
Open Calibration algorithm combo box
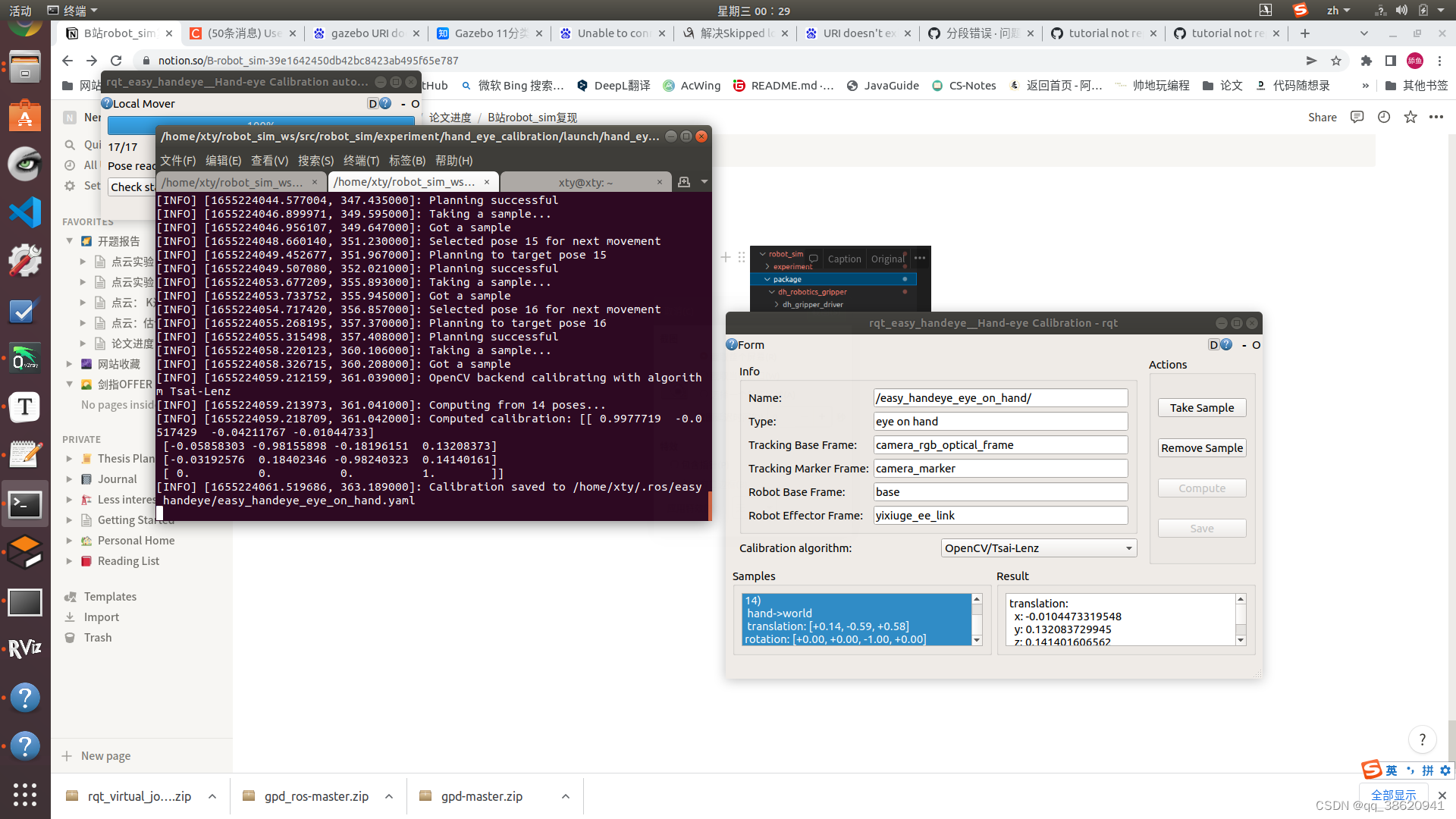[1038, 548]
